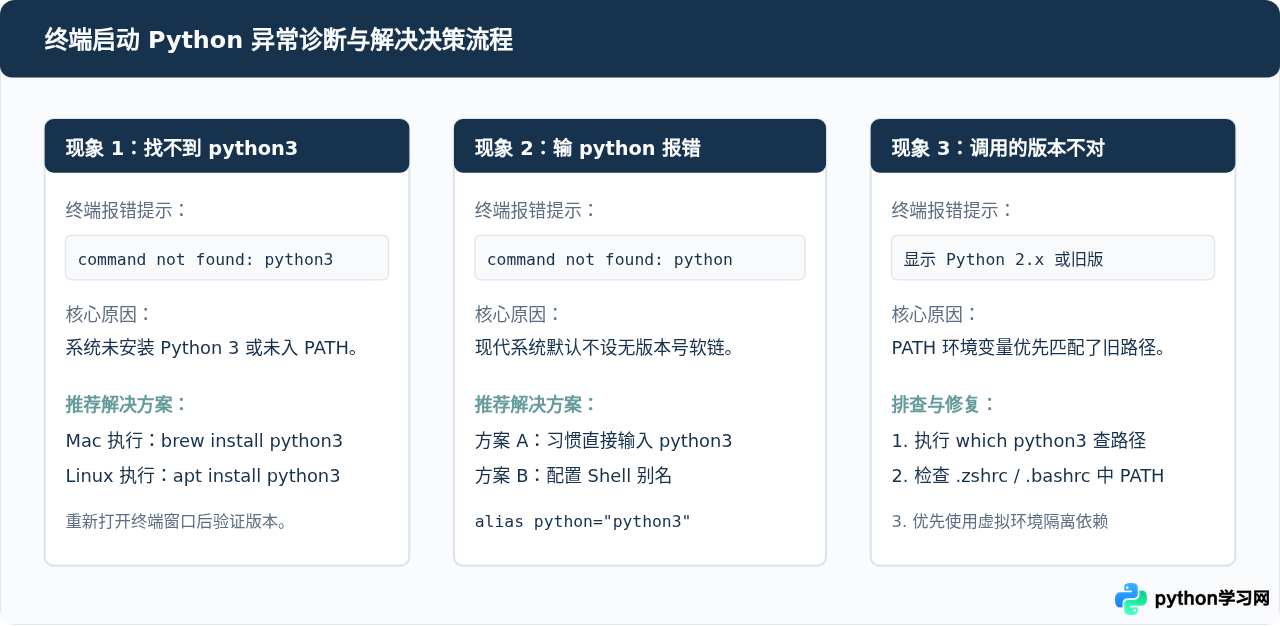Click '1. 执行 which python3 查路径'
The image size is (1280, 626).
point(1019,441)
